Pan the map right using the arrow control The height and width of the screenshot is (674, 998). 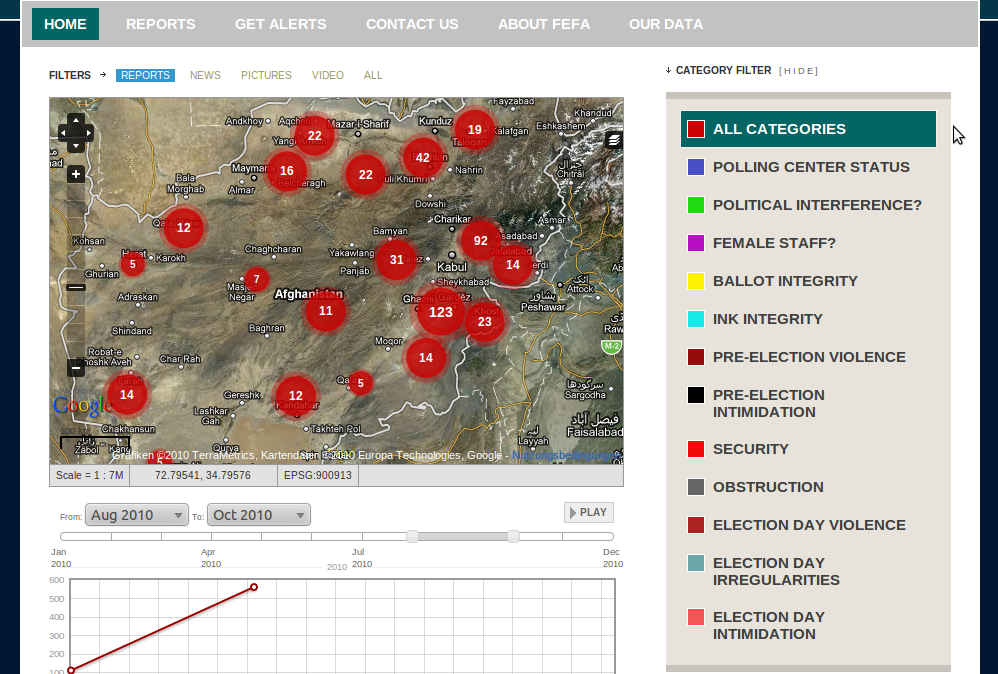click(x=87, y=132)
